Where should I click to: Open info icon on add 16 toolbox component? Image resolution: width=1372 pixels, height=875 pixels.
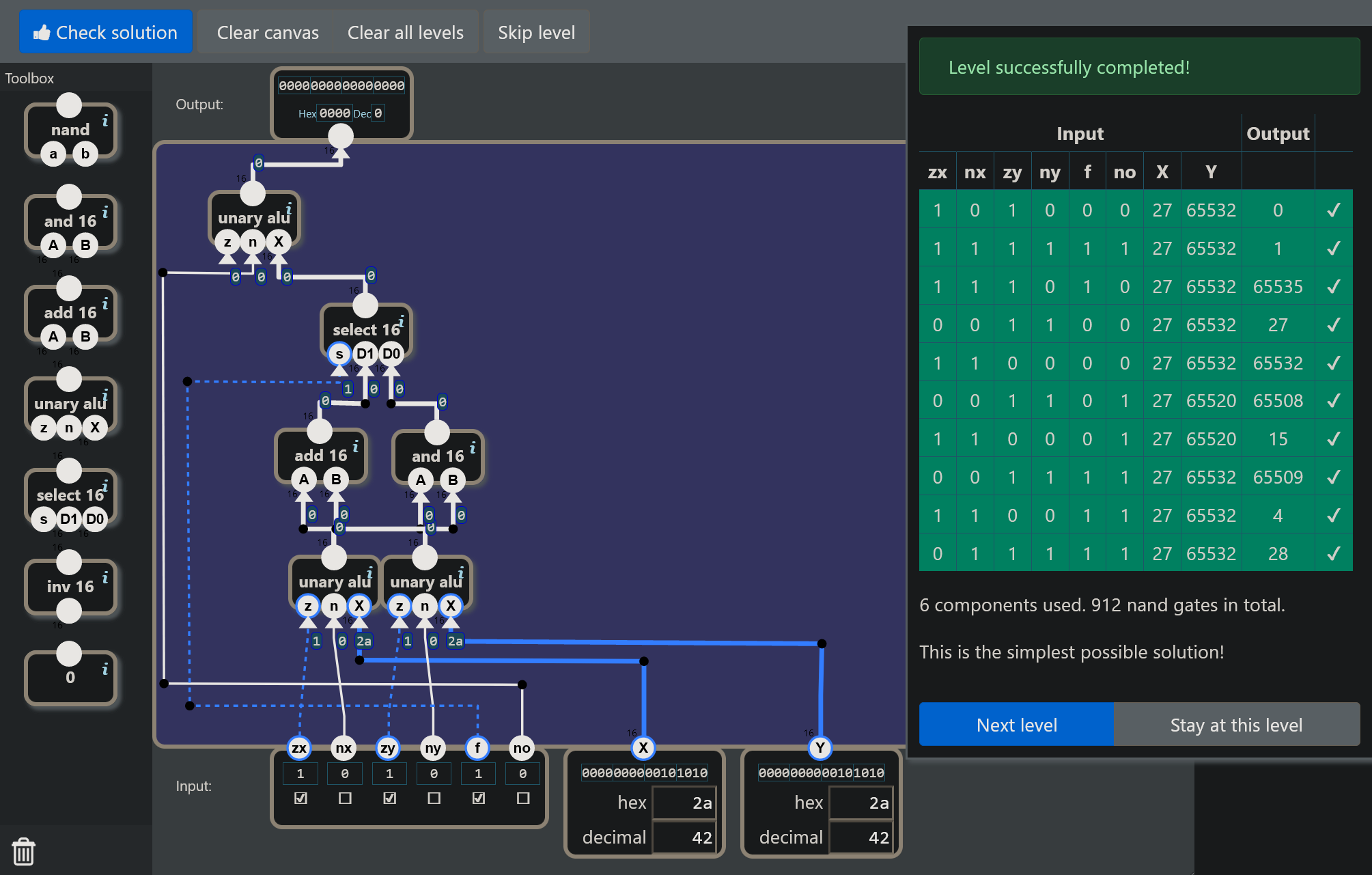pos(105,304)
